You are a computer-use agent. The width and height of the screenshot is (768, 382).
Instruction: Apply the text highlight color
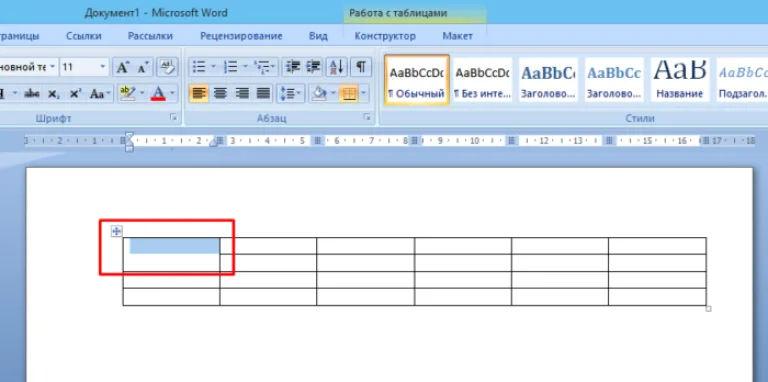click(x=127, y=94)
